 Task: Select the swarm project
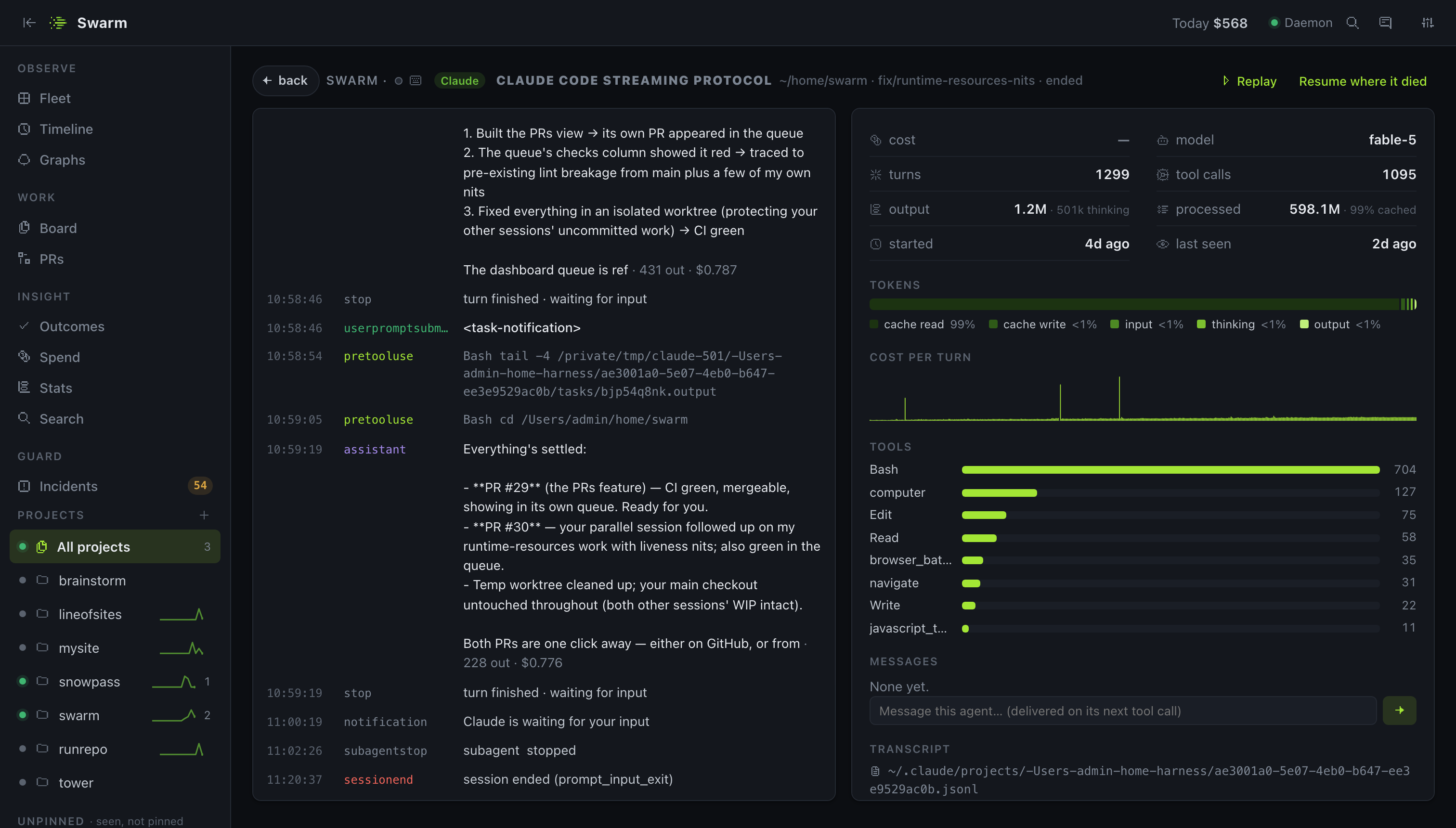click(114, 715)
